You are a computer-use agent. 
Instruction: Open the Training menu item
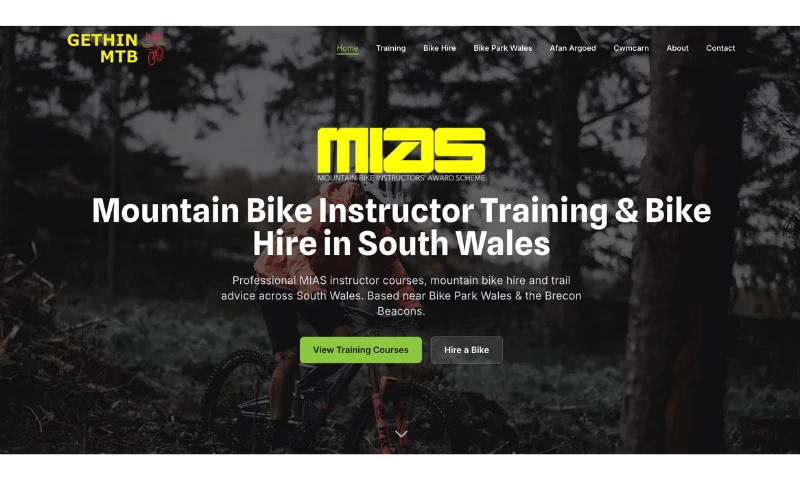coord(391,48)
